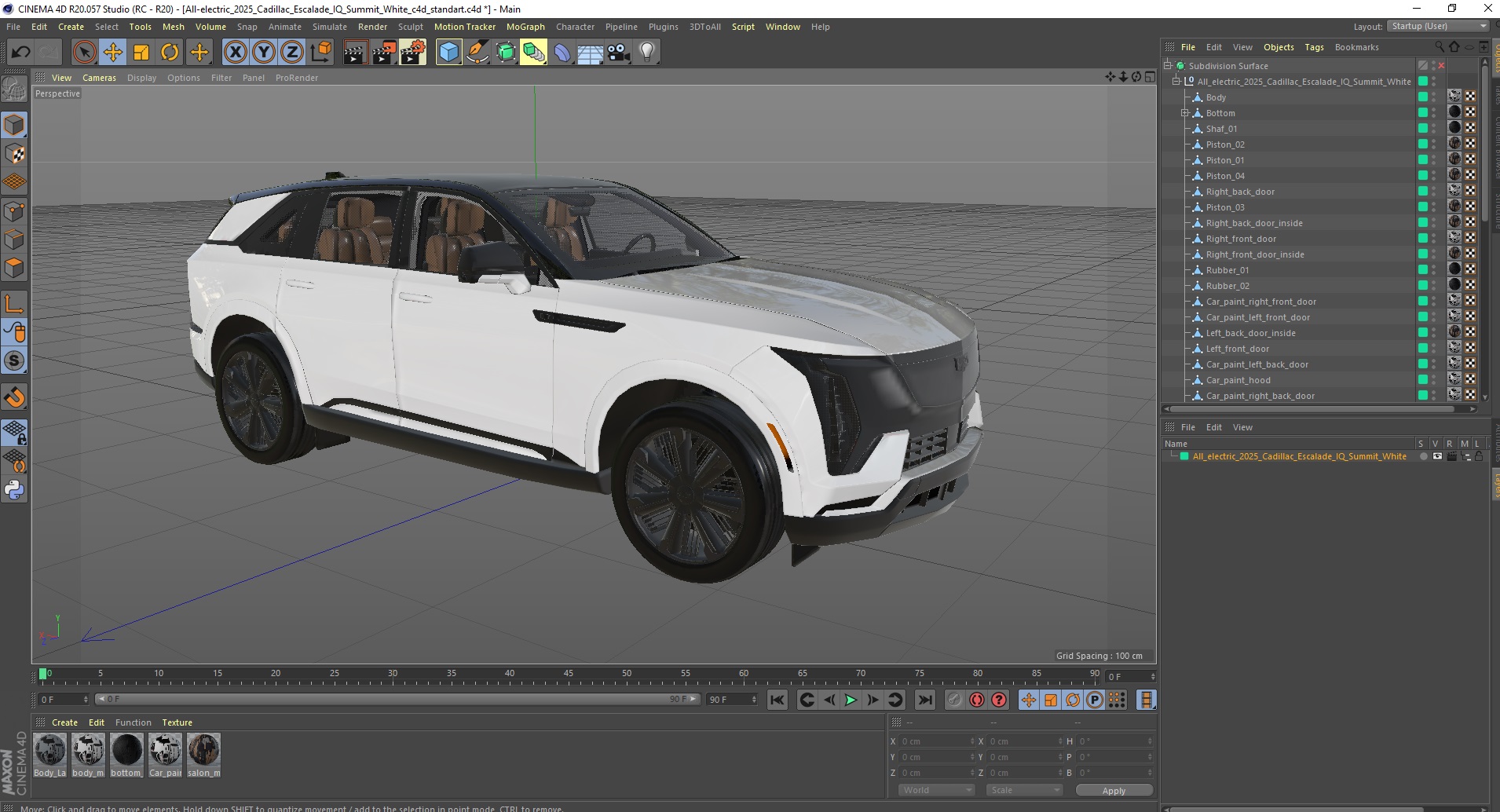Collapse the All_electric_2025_Cadillac null object
The width and height of the screenshot is (1500, 812).
pos(1176,82)
